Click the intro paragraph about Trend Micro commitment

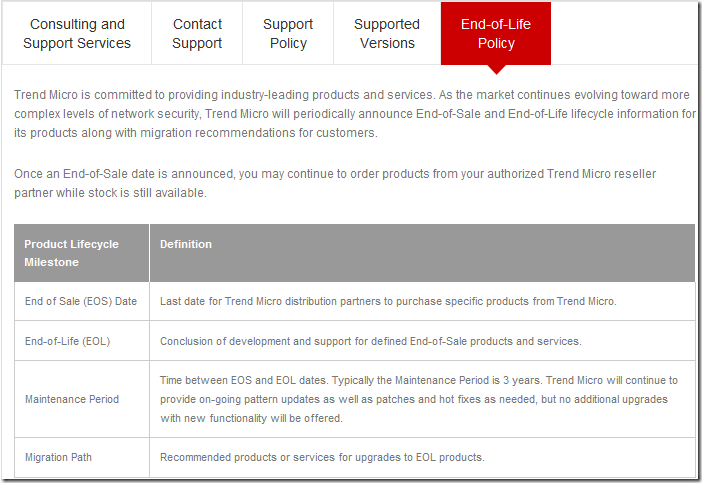click(355, 114)
